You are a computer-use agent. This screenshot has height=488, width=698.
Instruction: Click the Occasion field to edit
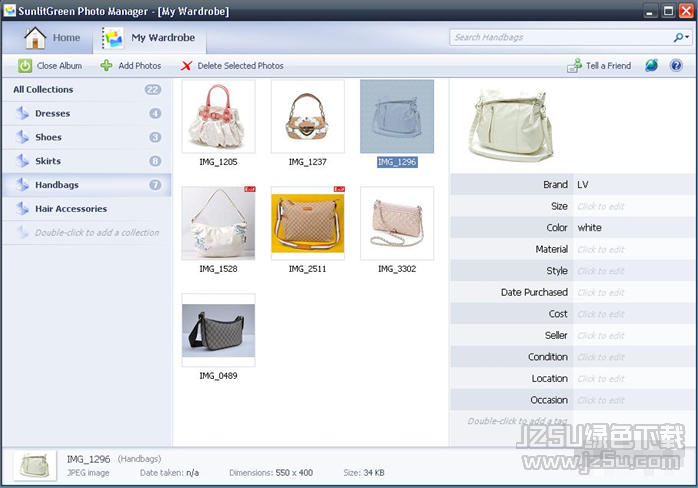pyautogui.click(x=633, y=400)
